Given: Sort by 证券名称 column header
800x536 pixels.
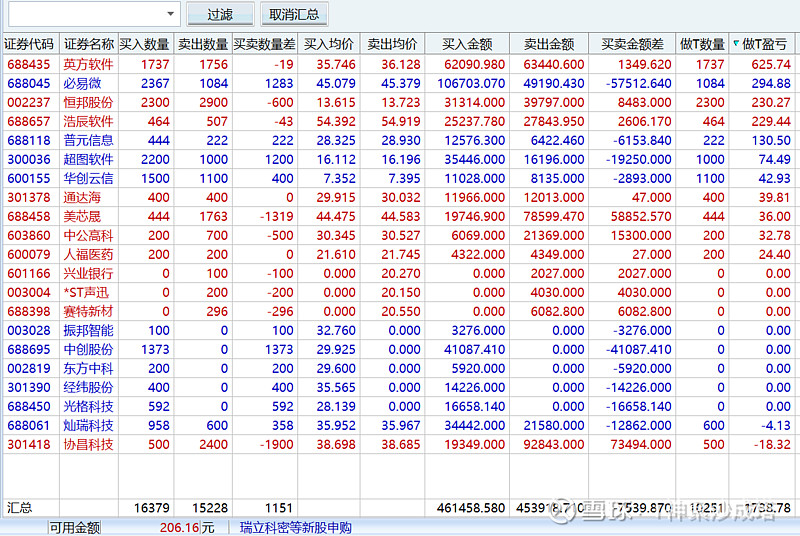Looking at the screenshot, I should (88, 44).
